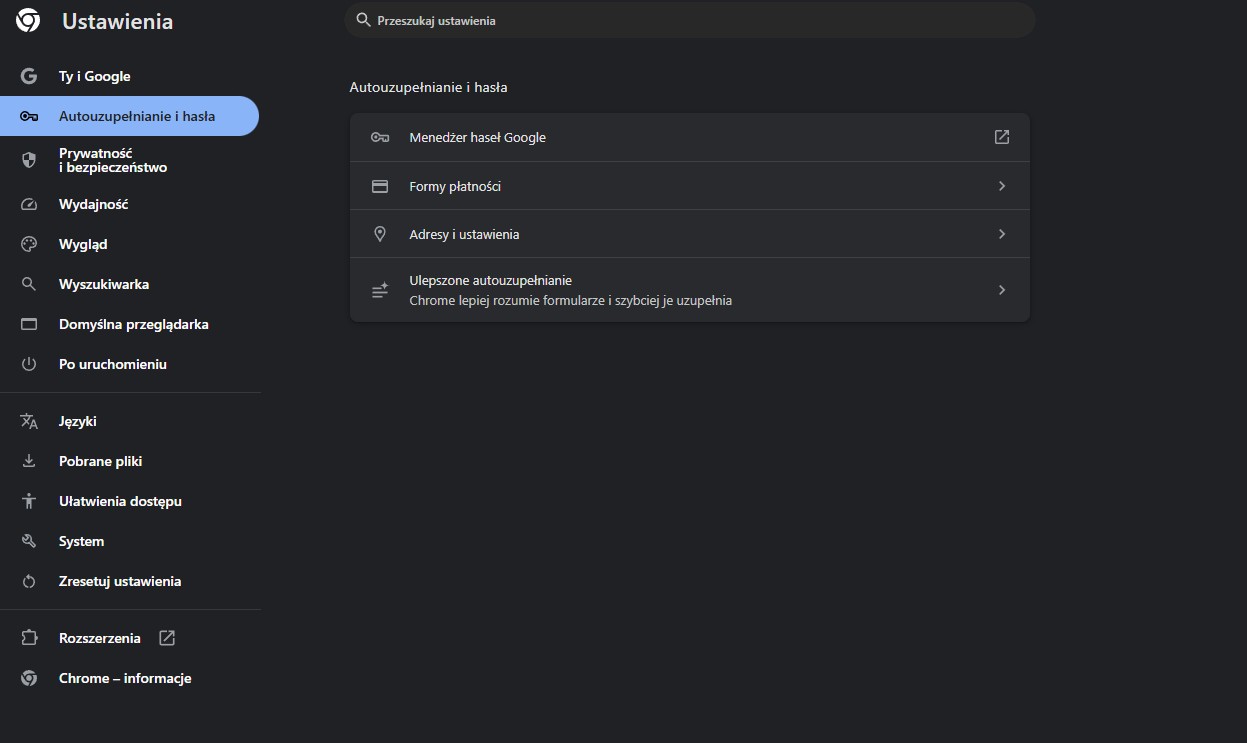Click the palette icon next to Wygląd
Image resolution: width=1247 pixels, height=743 pixels.
(x=29, y=244)
